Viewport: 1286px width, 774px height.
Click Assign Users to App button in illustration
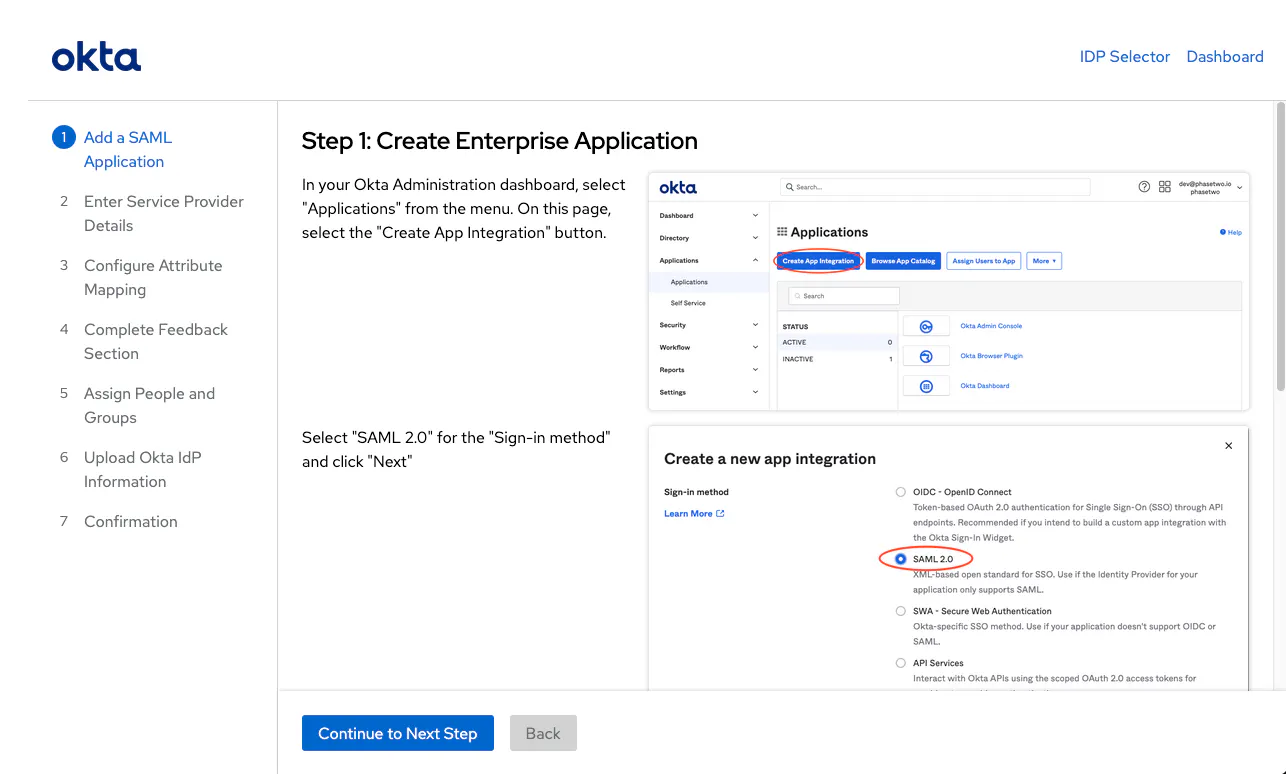coord(984,261)
